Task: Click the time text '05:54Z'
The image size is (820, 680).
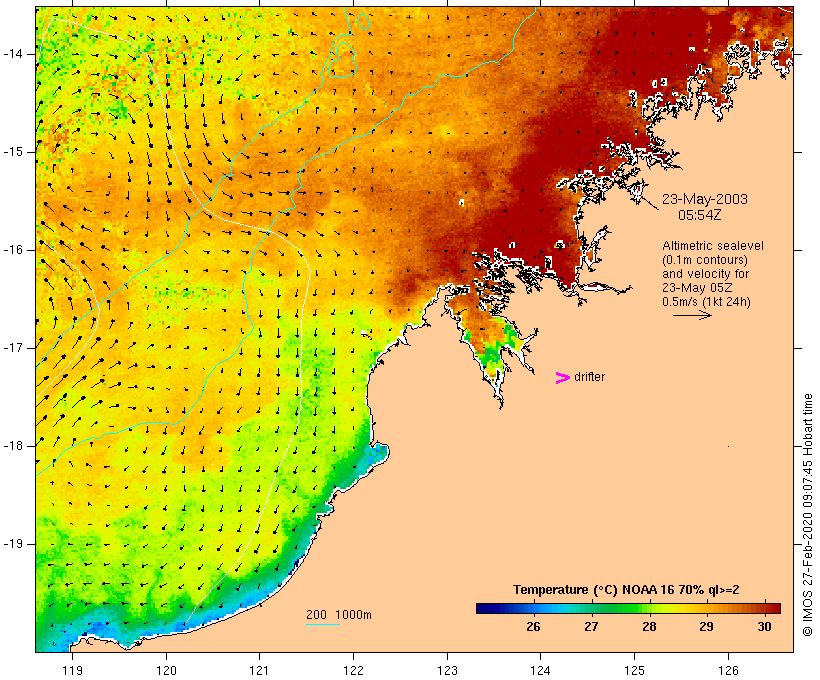Action: click(x=699, y=215)
